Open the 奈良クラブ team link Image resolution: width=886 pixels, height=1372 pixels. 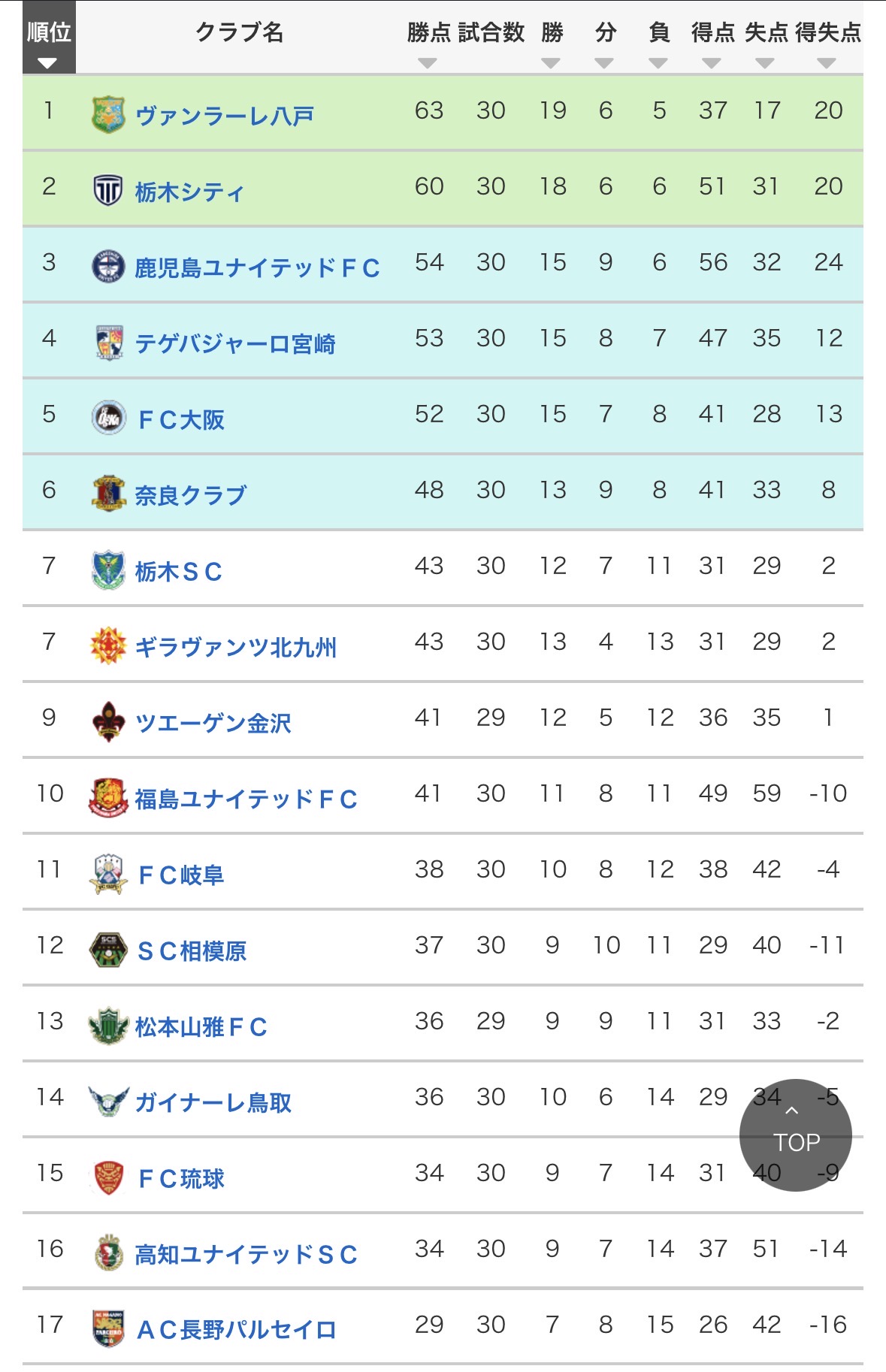pos(191,495)
